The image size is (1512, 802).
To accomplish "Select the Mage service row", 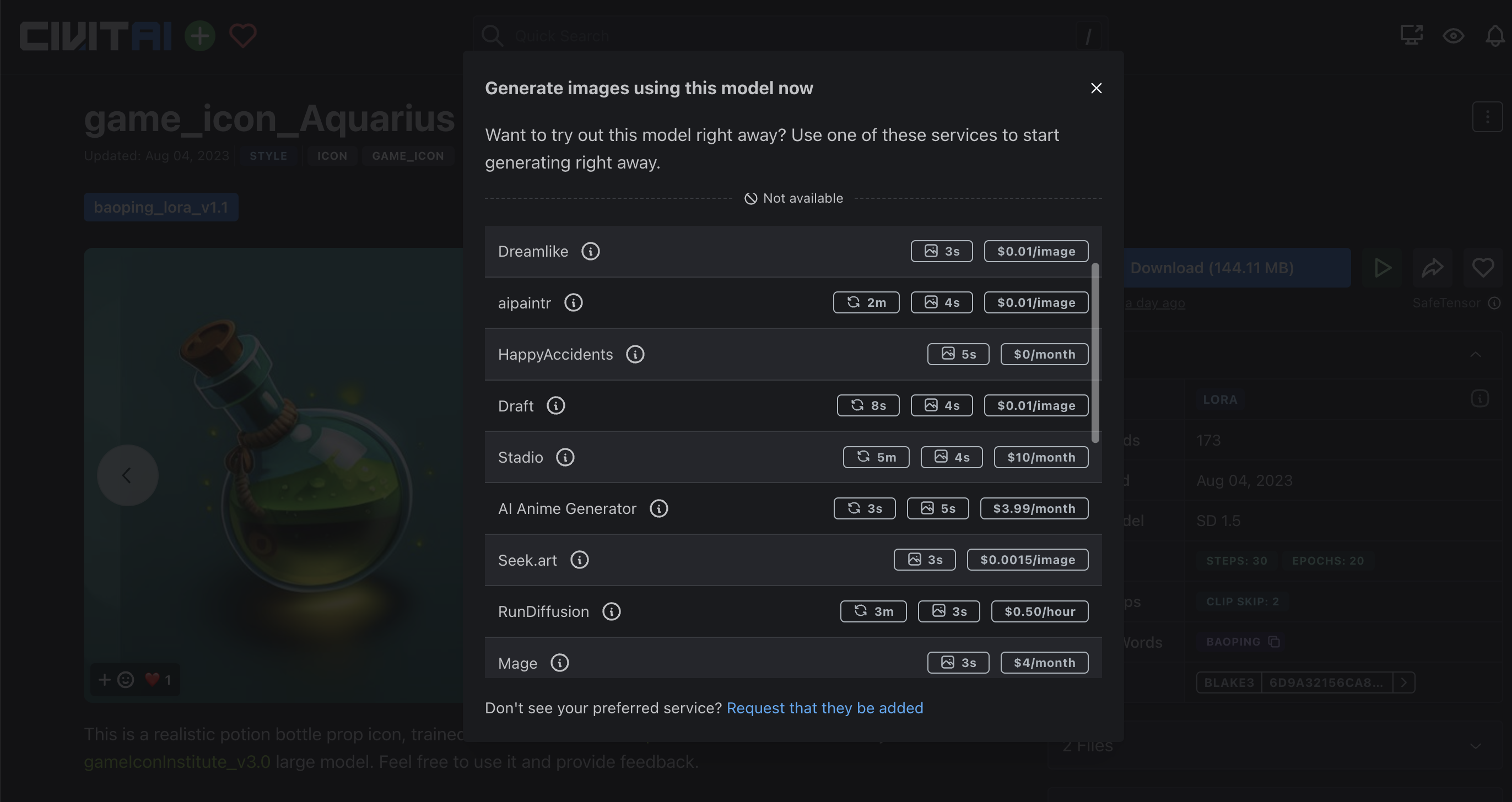I will (x=793, y=658).
